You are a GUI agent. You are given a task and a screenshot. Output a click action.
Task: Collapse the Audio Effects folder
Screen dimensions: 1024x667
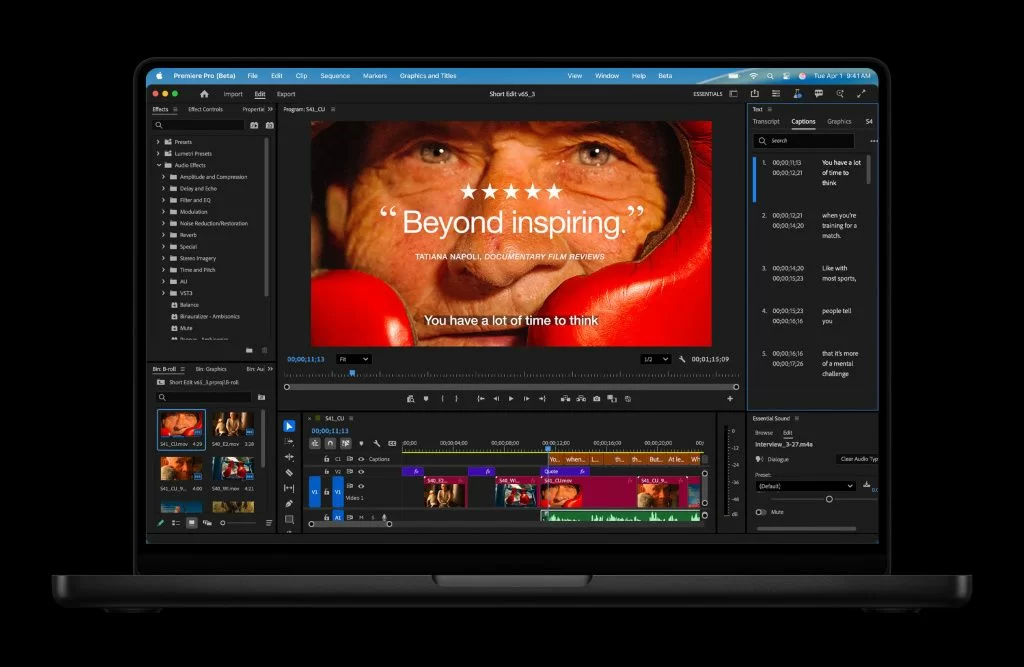point(158,165)
